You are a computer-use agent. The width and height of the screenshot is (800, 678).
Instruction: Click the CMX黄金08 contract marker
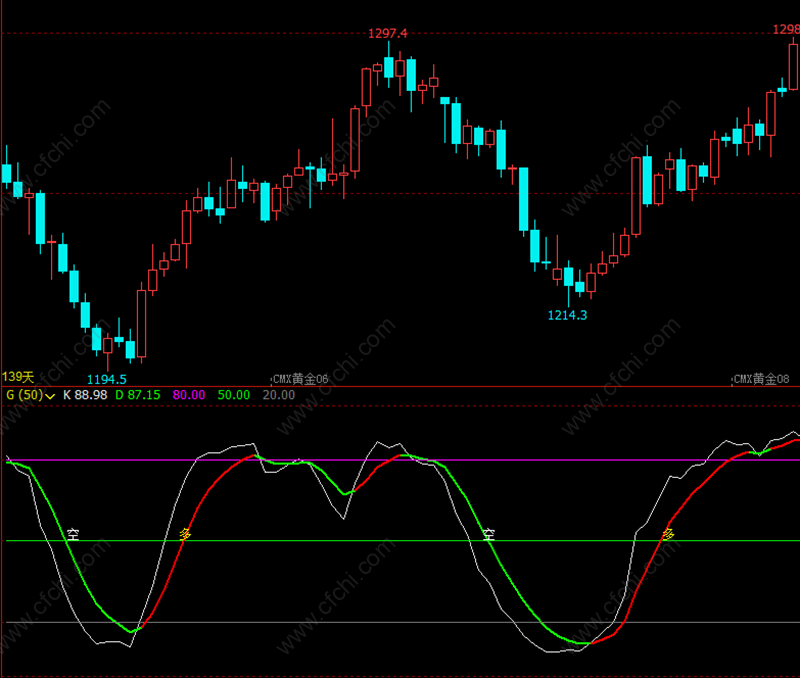pyautogui.click(x=761, y=379)
